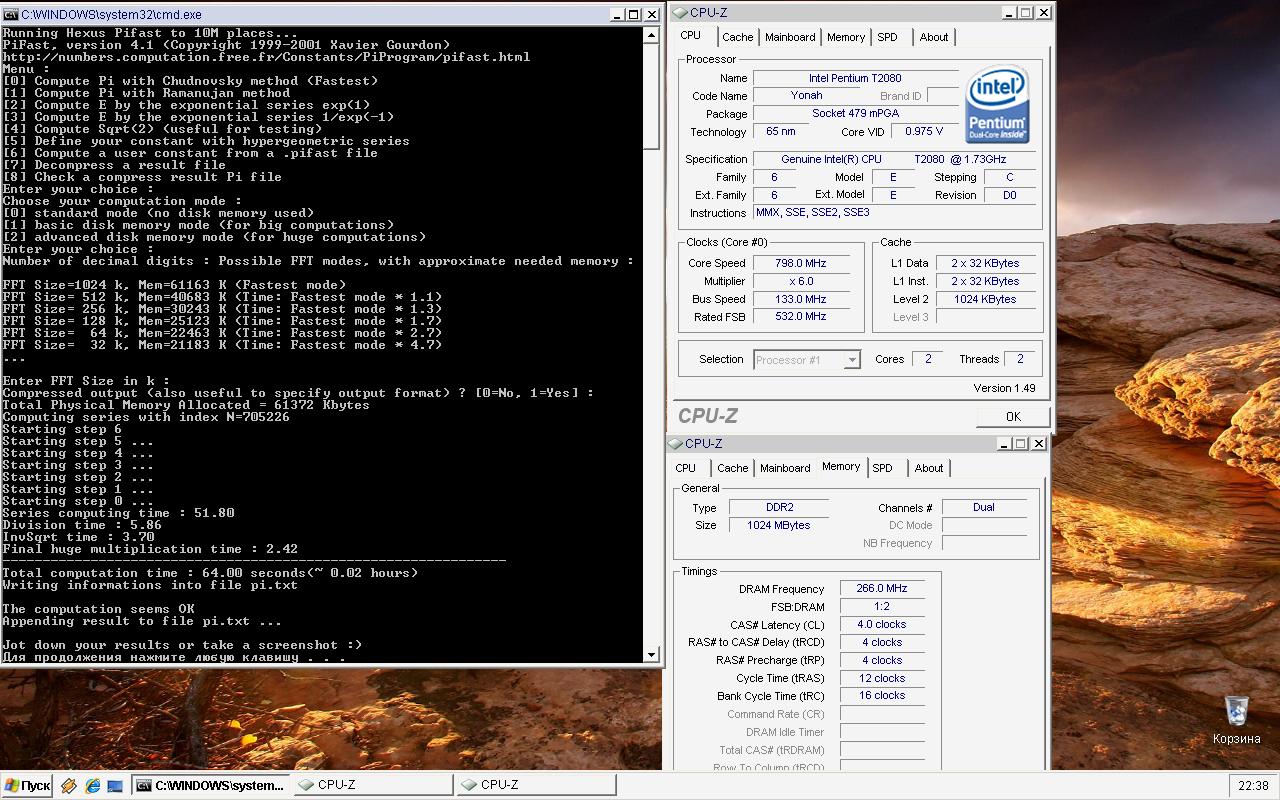Click the memory Type value DDR2
Viewport: 1280px width, 800px height.
click(779, 508)
